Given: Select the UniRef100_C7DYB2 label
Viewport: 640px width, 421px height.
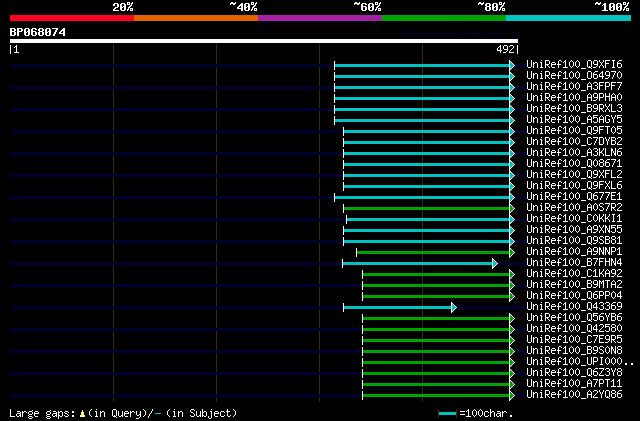Looking at the screenshot, I should tap(574, 142).
